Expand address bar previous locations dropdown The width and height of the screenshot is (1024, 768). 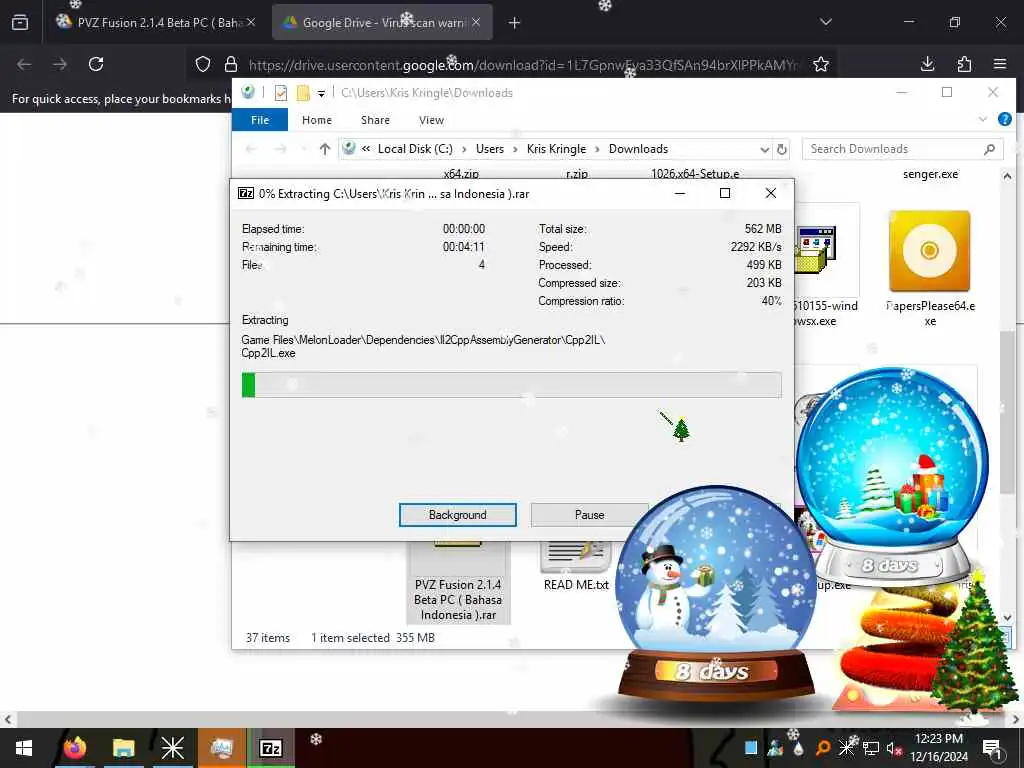[x=764, y=149]
